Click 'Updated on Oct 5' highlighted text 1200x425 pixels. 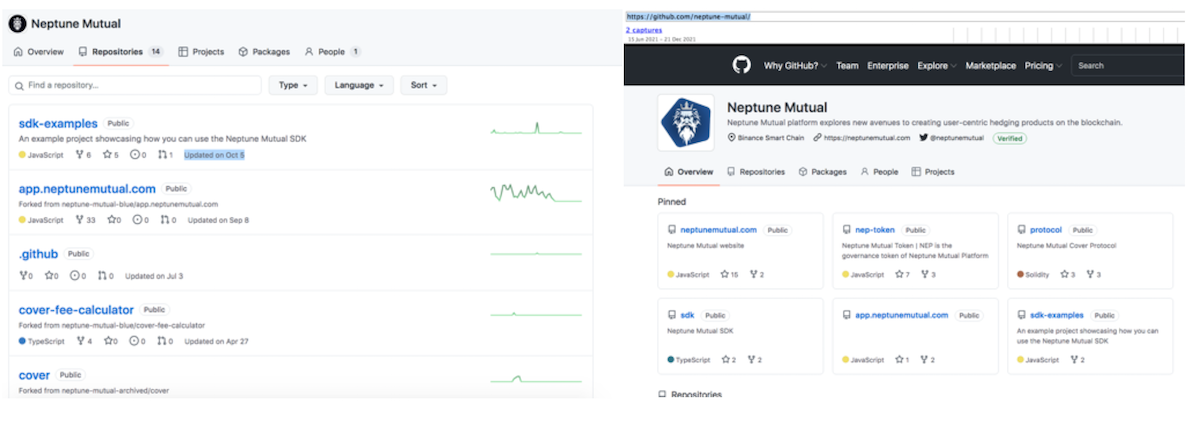(x=214, y=155)
